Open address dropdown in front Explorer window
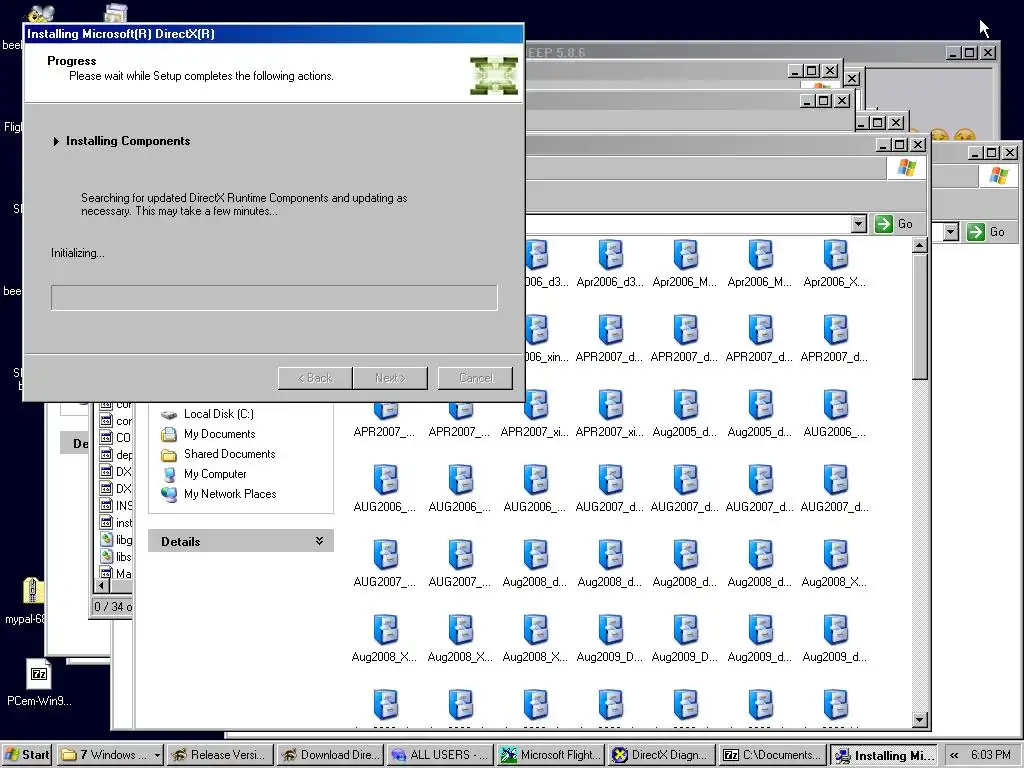This screenshot has height=768, width=1024. point(859,224)
